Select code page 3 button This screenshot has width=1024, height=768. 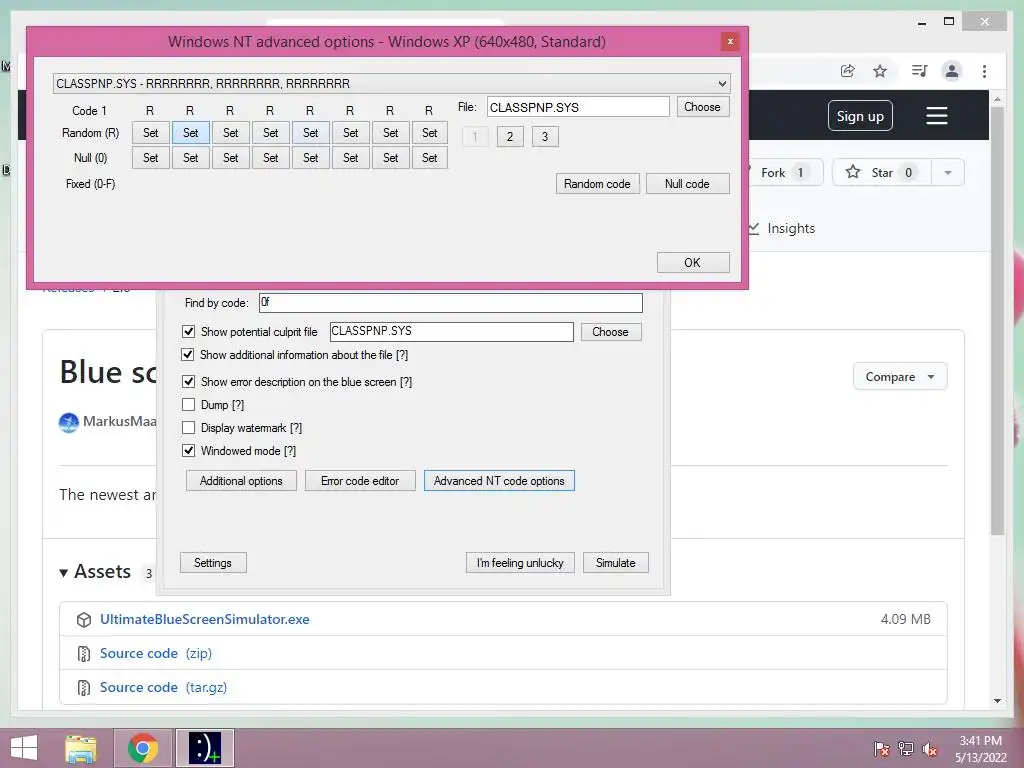coord(545,136)
